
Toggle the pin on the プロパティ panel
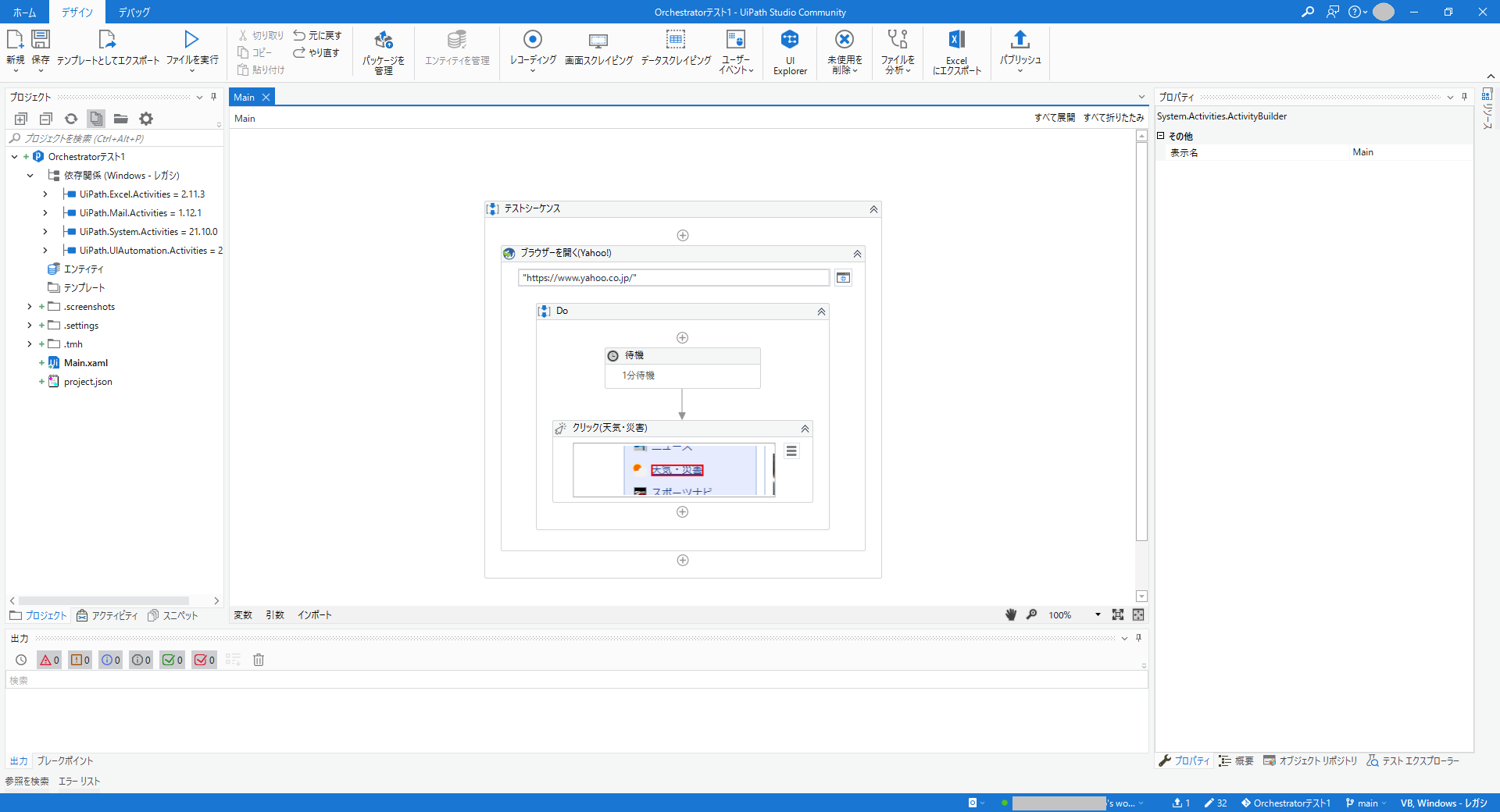click(1464, 97)
